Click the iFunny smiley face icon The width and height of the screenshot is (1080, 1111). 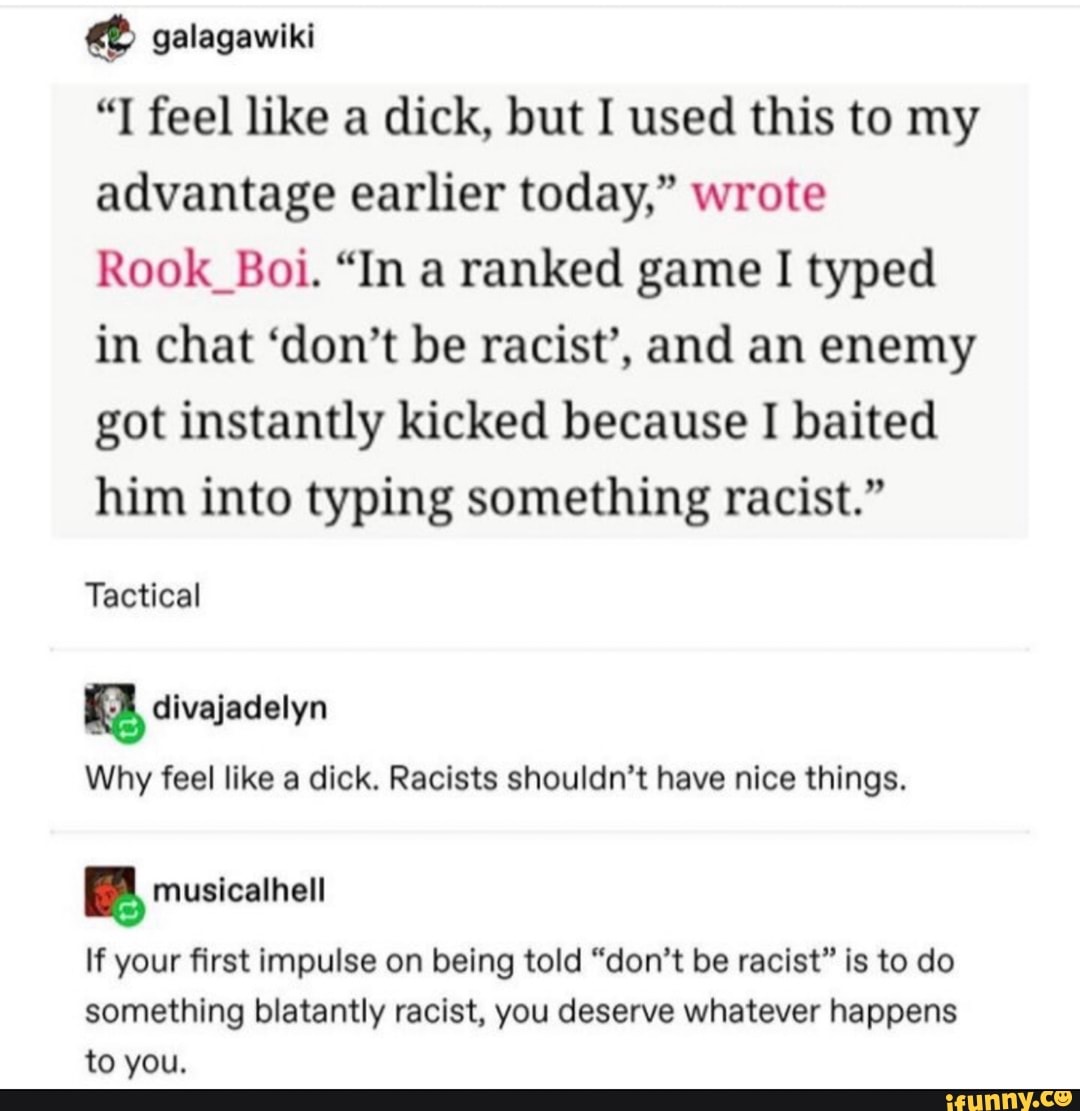point(1062,1100)
